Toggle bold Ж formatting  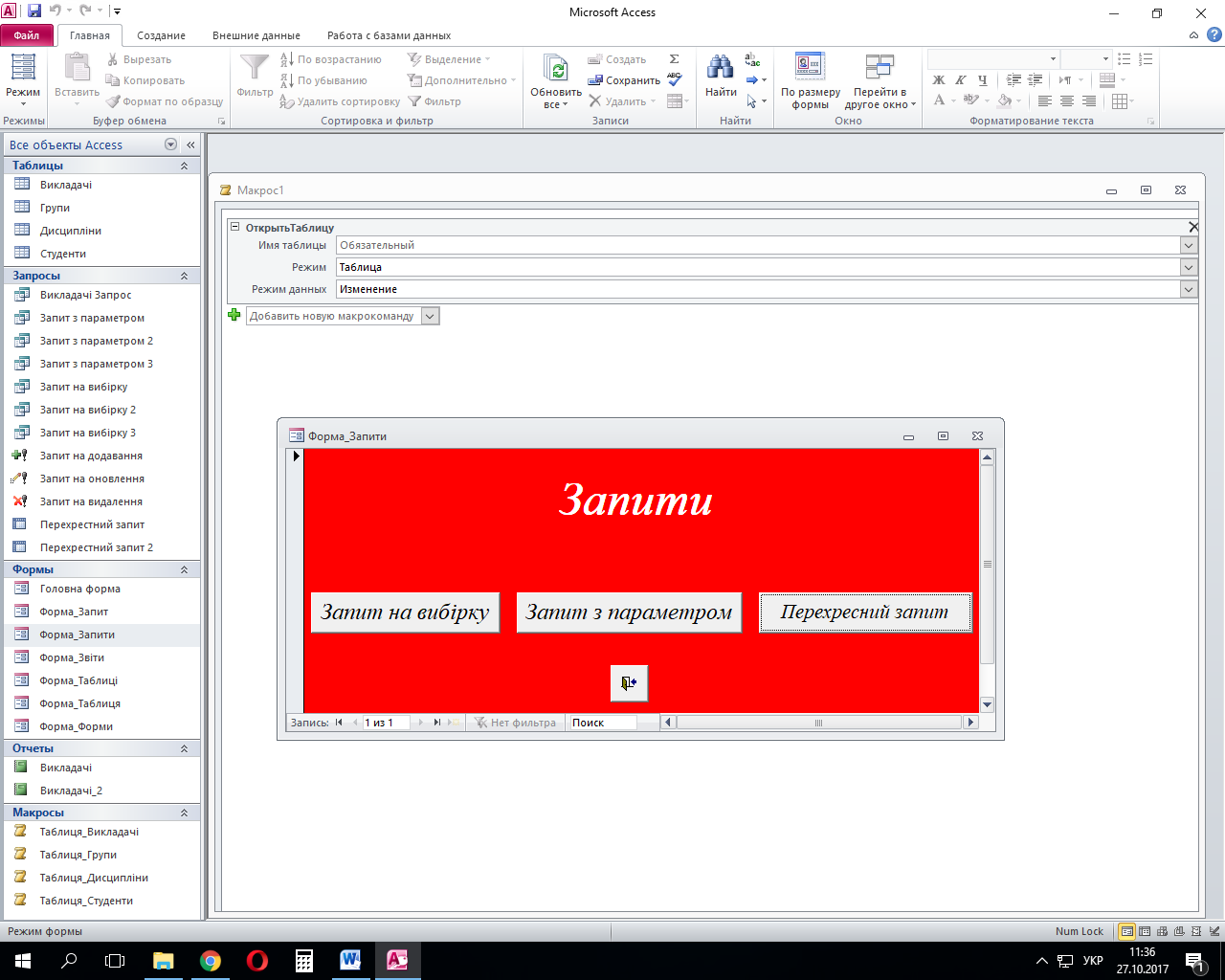point(939,80)
